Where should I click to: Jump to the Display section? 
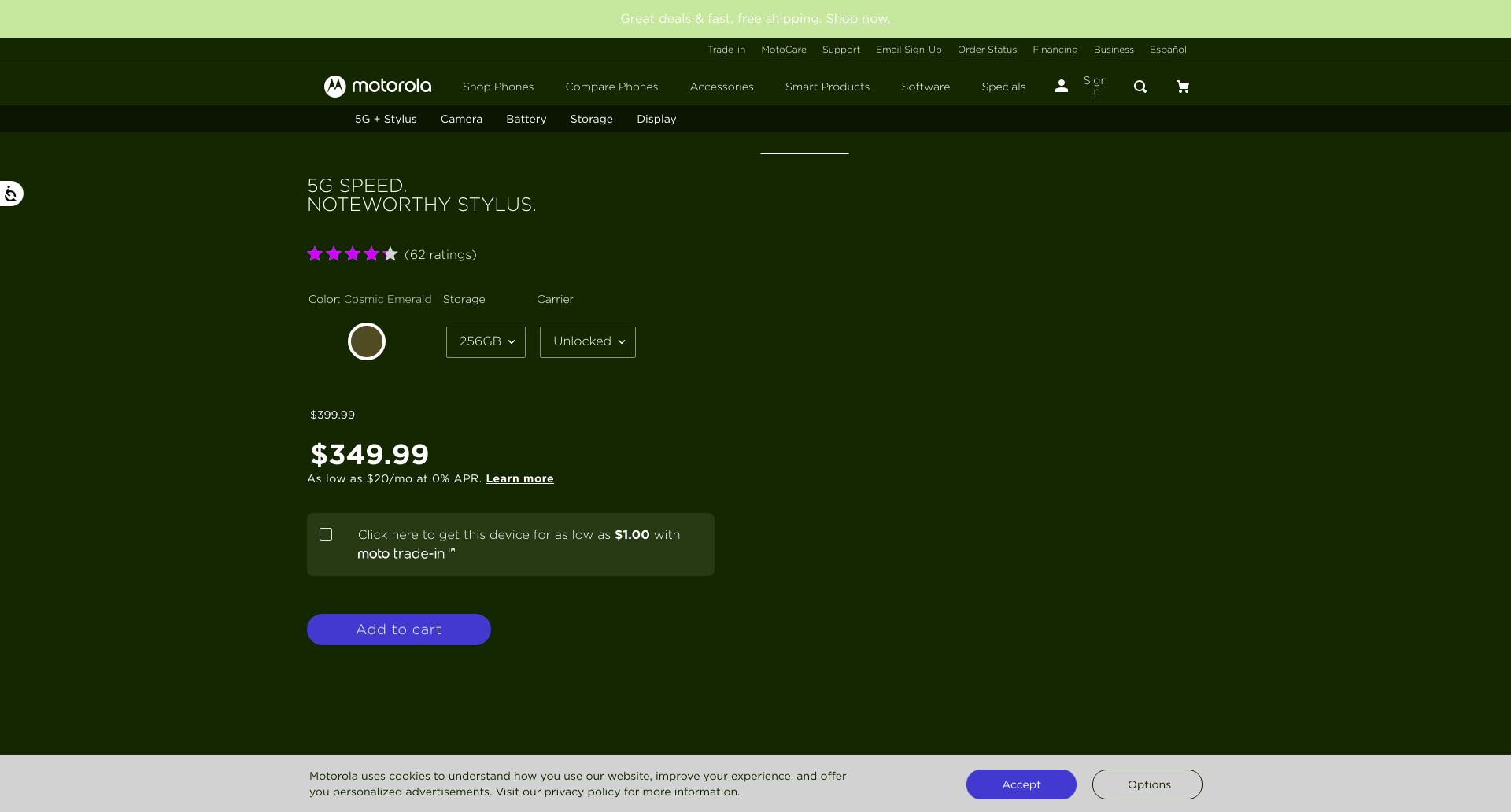pyautogui.click(x=656, y=119)
